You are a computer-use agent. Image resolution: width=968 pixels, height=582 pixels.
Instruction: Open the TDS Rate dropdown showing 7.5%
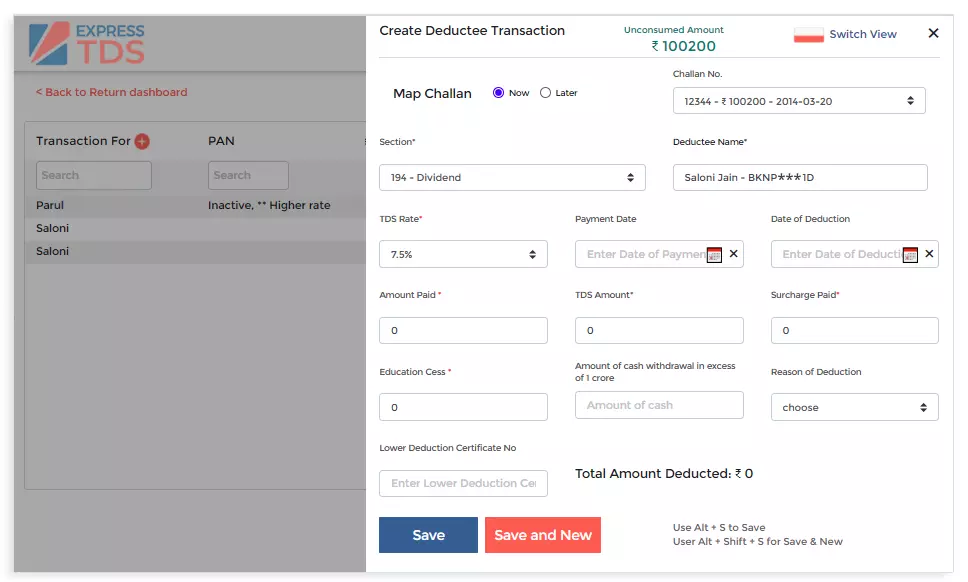[462, 254]
